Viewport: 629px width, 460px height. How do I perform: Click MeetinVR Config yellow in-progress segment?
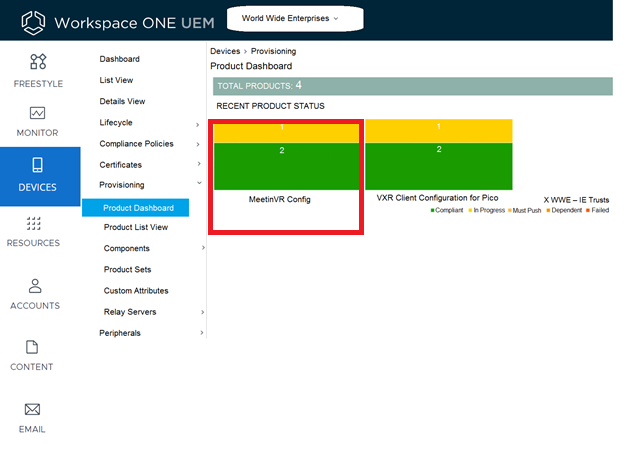tap(286, 133)
